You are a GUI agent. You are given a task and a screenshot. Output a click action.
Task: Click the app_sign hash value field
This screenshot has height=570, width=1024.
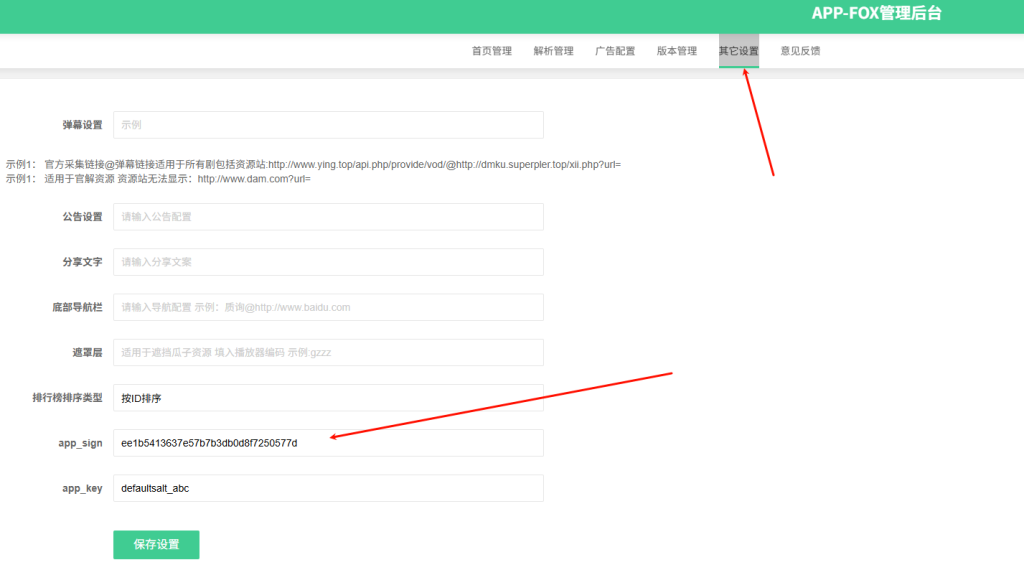pyautogui.click(x=328, y=443)
